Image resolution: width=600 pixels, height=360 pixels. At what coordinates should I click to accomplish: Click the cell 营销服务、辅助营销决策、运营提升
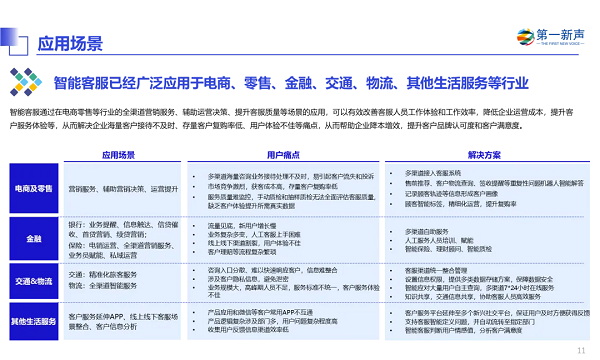123,189
